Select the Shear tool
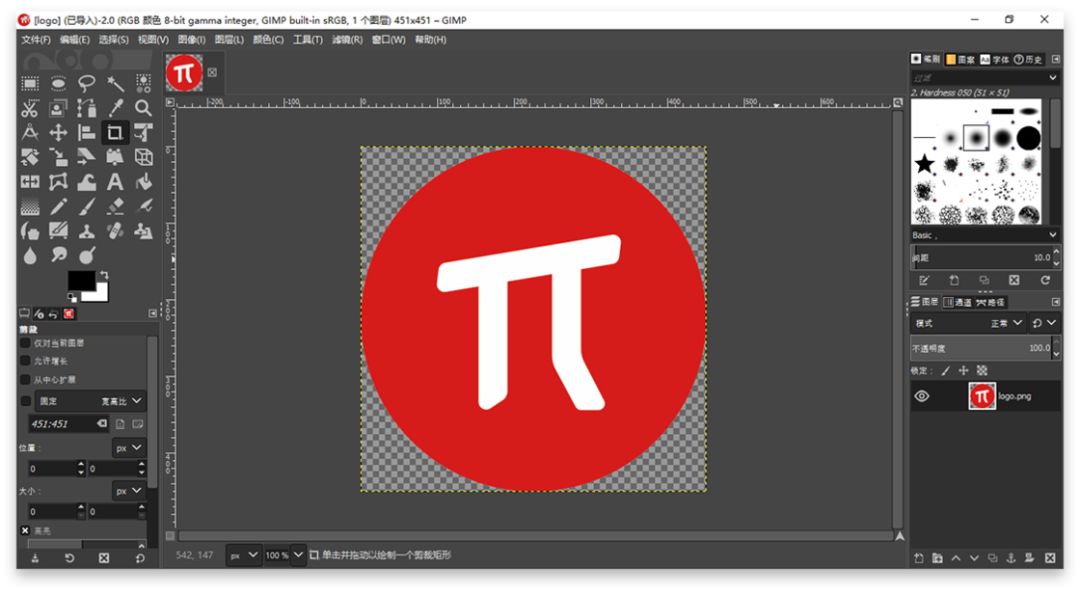Screen dimensions: 1080x595 pyautogui.click(x=87, y=157)
